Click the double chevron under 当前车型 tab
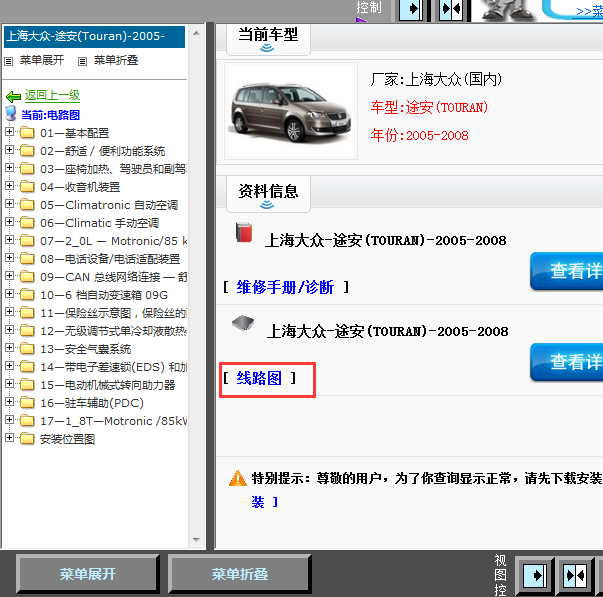 tap(267, 48)
